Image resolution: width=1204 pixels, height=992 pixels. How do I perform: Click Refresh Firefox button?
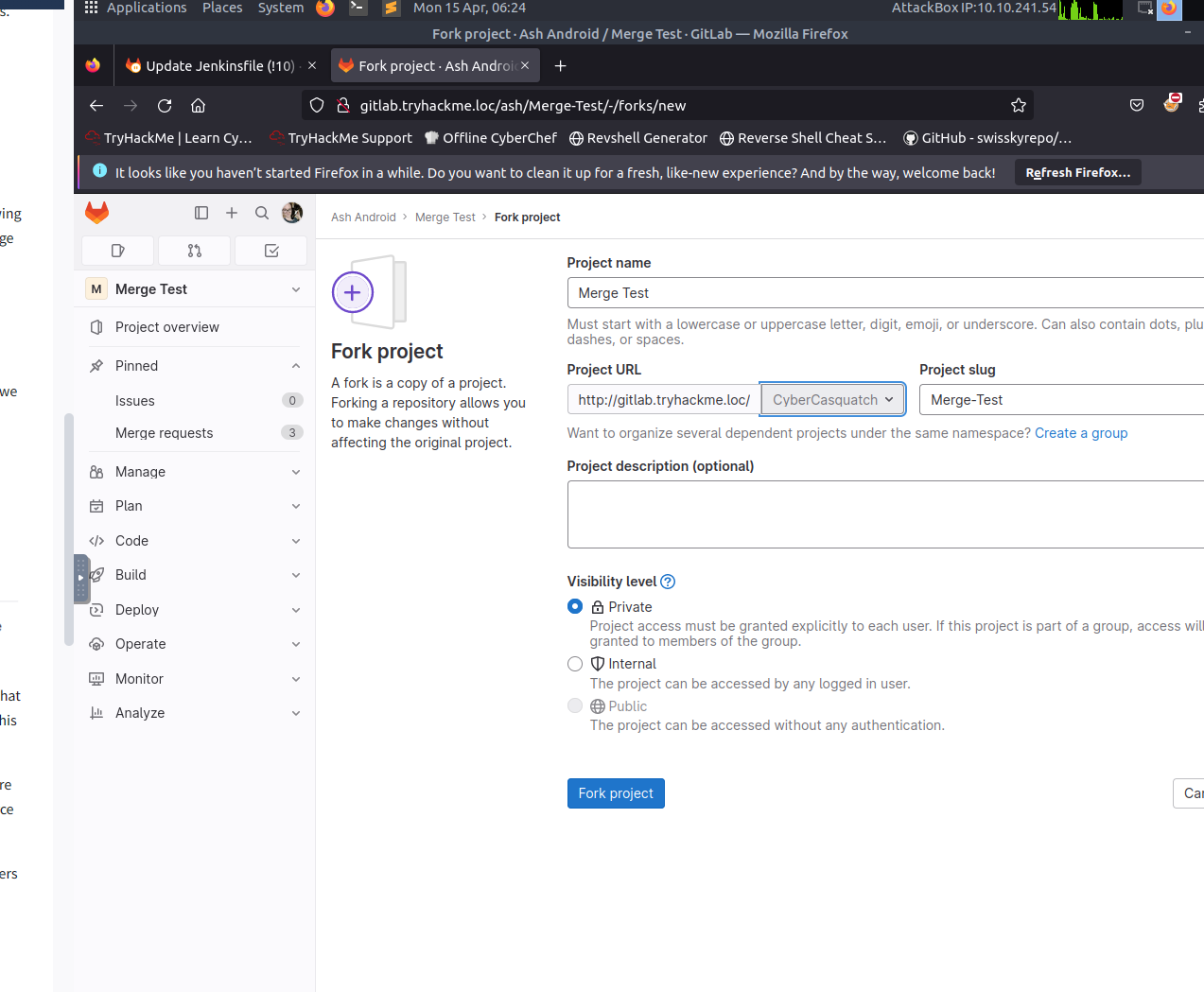[x=1078, y=172]
